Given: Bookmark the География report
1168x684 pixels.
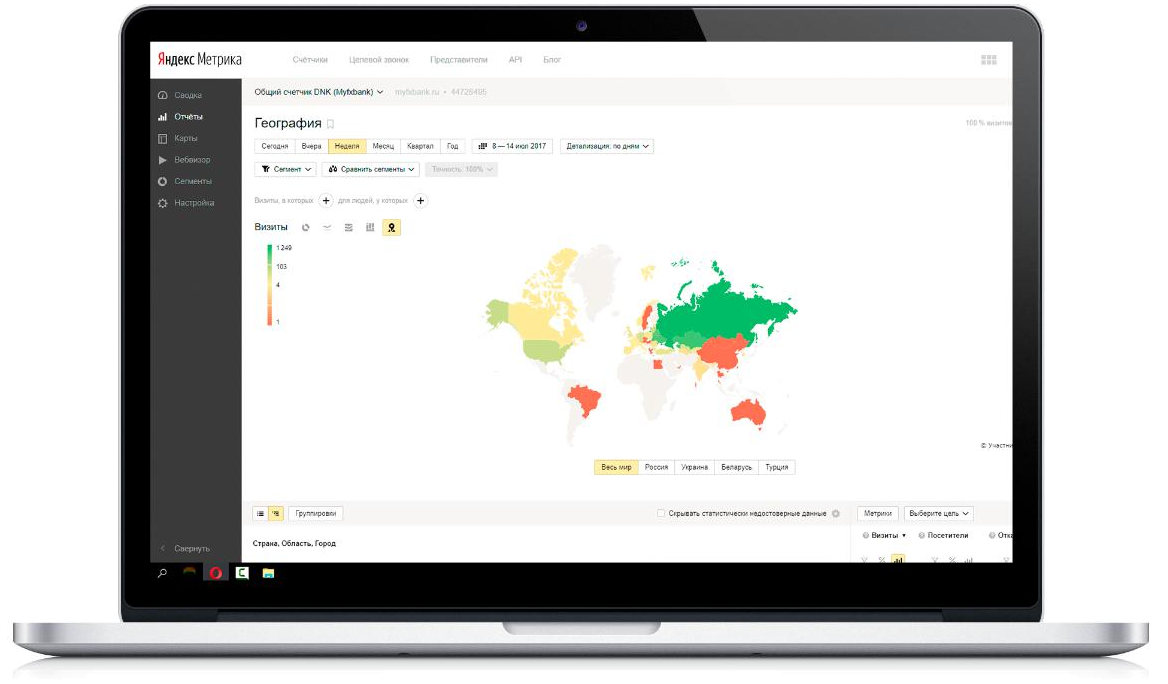Looking at the screenshot, I should [x=331, y=124].
